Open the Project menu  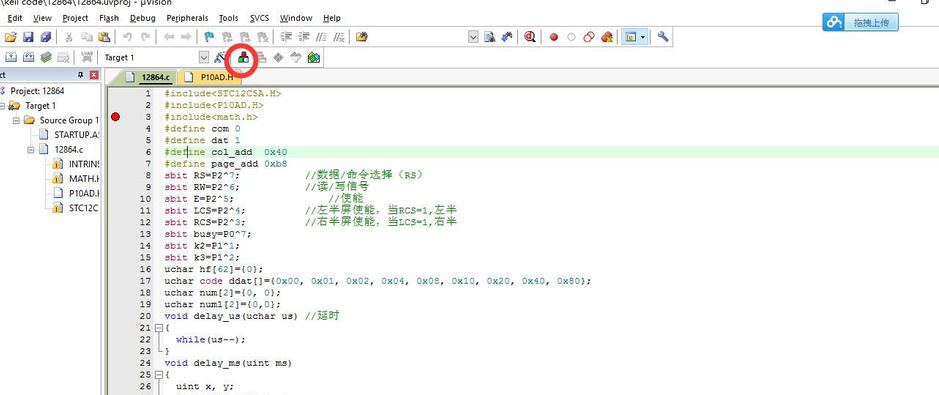pos(75,18)
